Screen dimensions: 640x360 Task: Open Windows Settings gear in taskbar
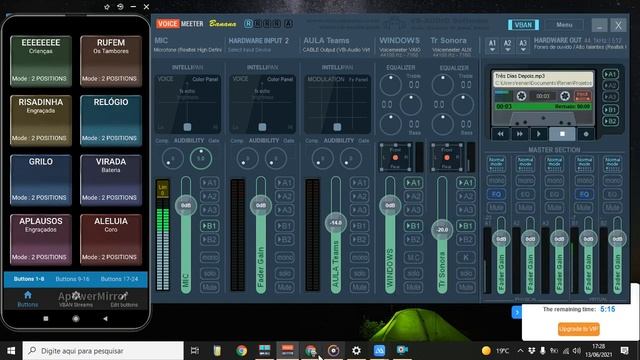[356, 351]
